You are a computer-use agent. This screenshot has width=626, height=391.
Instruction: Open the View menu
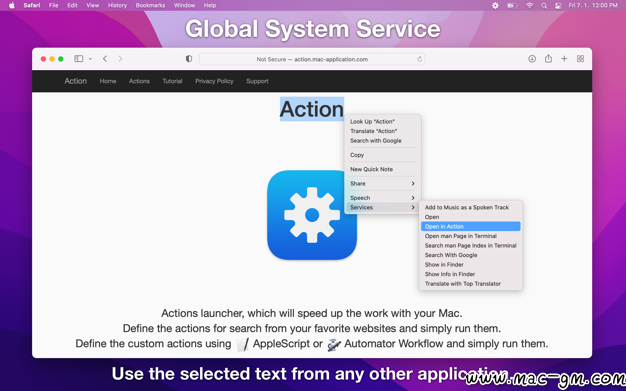click(x=93, y=5)
